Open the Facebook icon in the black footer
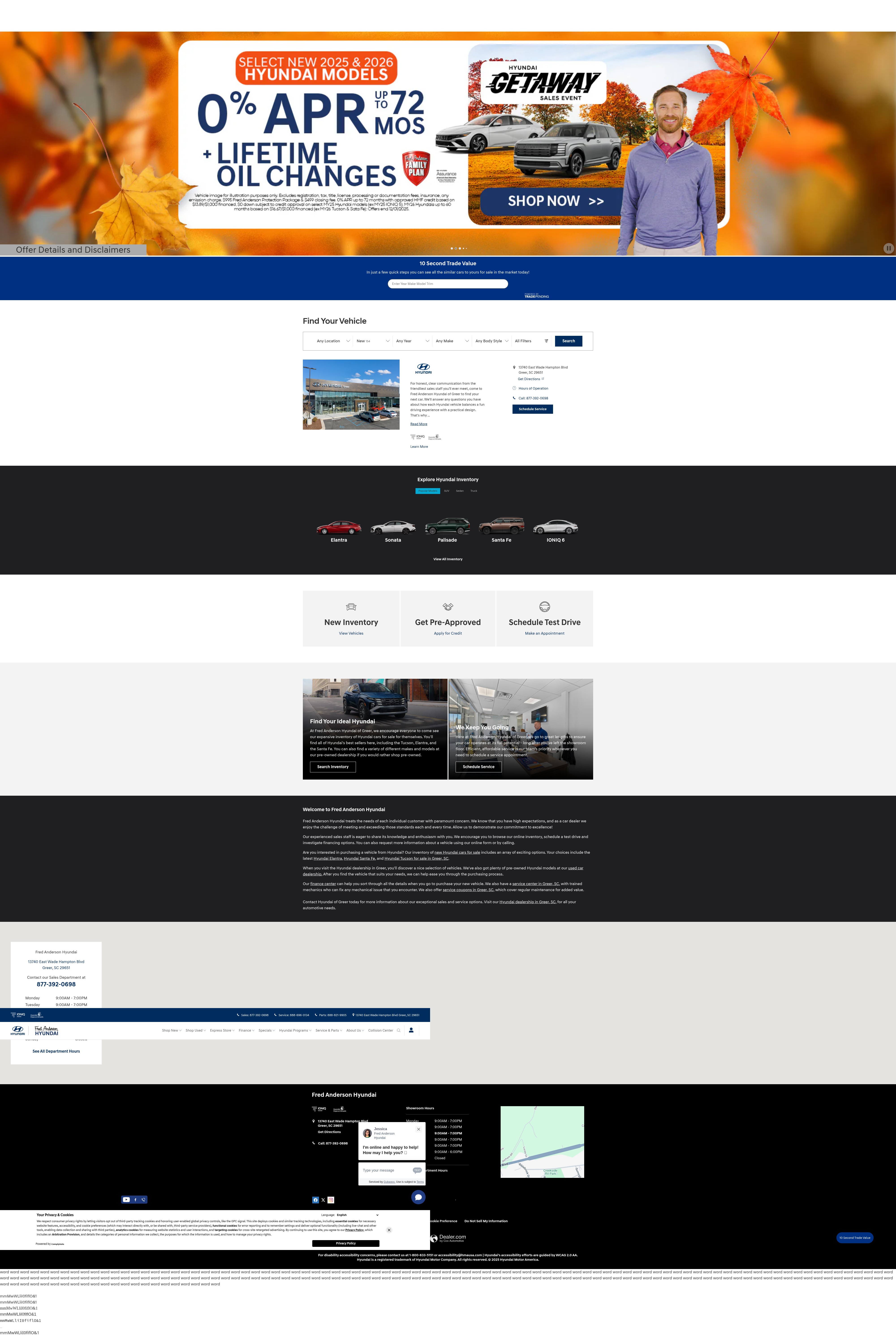 pos(315,1200)
